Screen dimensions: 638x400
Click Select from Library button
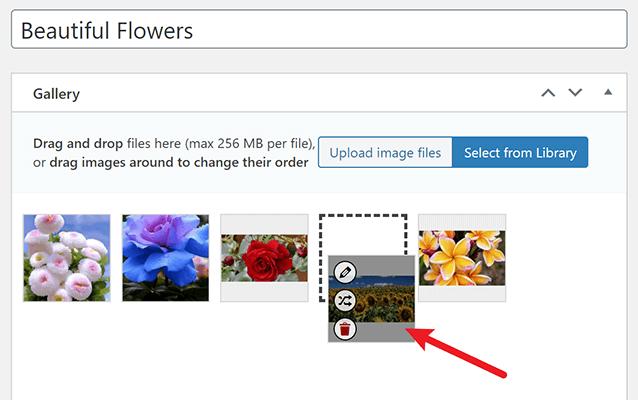coord(520,152)
